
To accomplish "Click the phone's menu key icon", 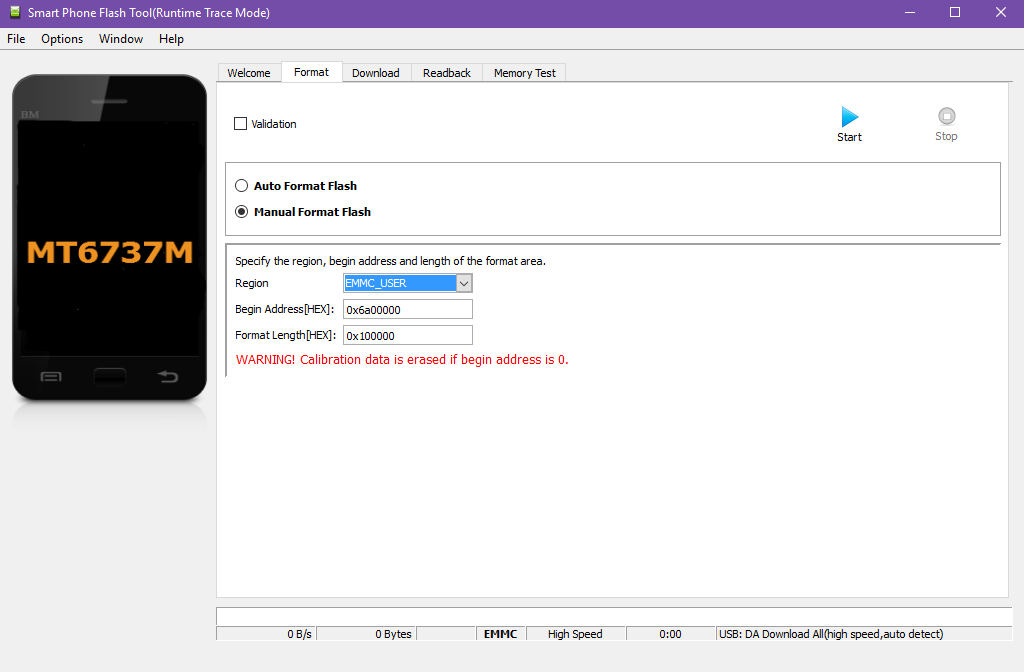I will (51, 377).
